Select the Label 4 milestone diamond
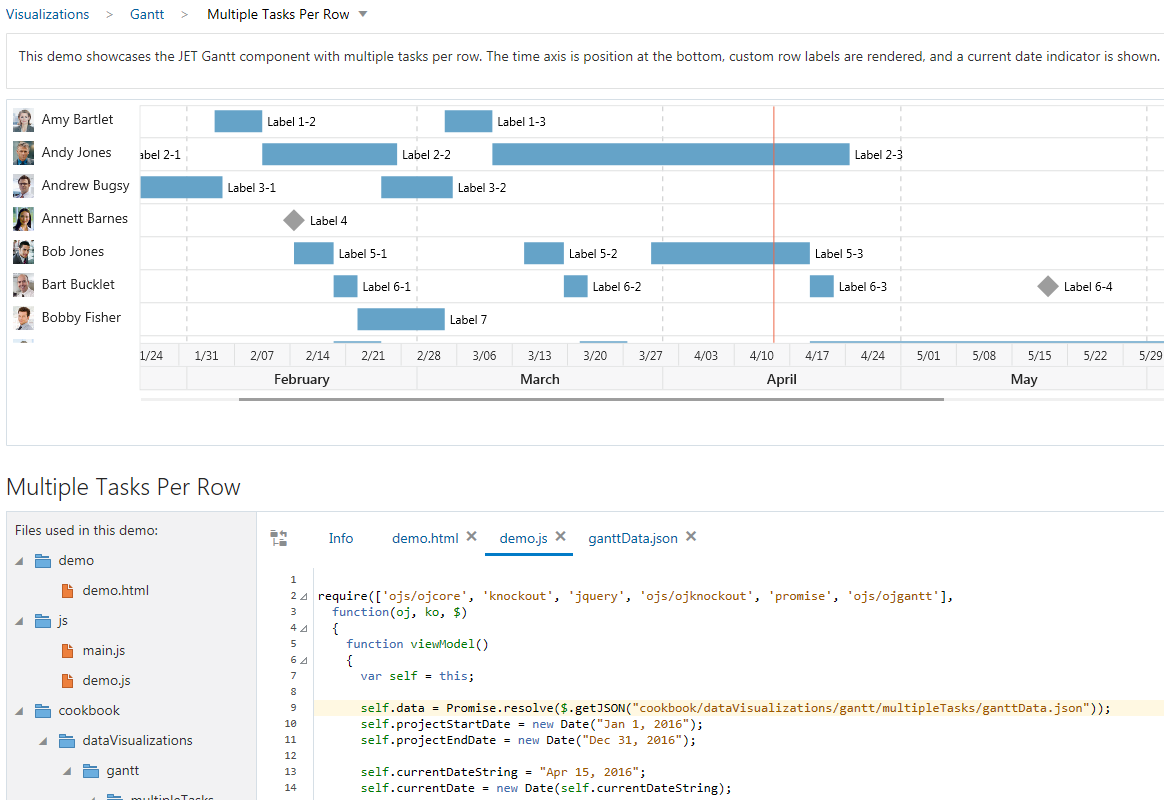The height and width of the screenshot is (800, 1164). 293,219
